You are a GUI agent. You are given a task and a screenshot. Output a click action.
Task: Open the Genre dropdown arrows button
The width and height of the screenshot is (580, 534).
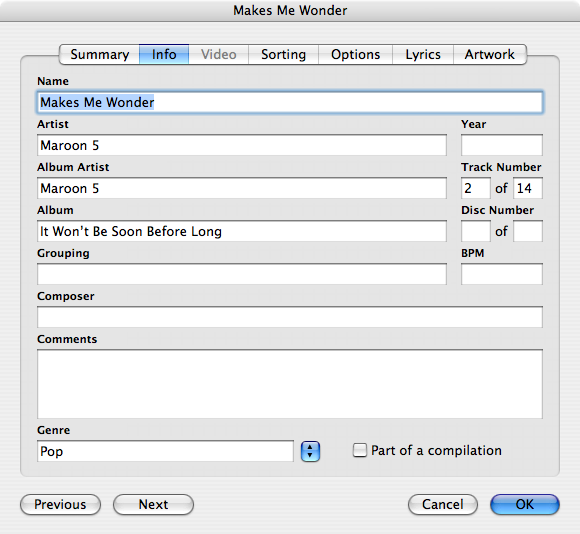[310, 451]
